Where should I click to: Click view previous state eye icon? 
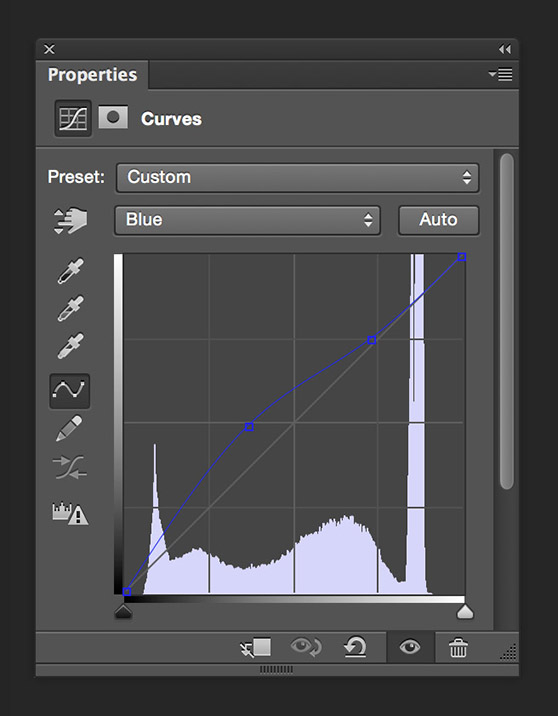[306, 647]
